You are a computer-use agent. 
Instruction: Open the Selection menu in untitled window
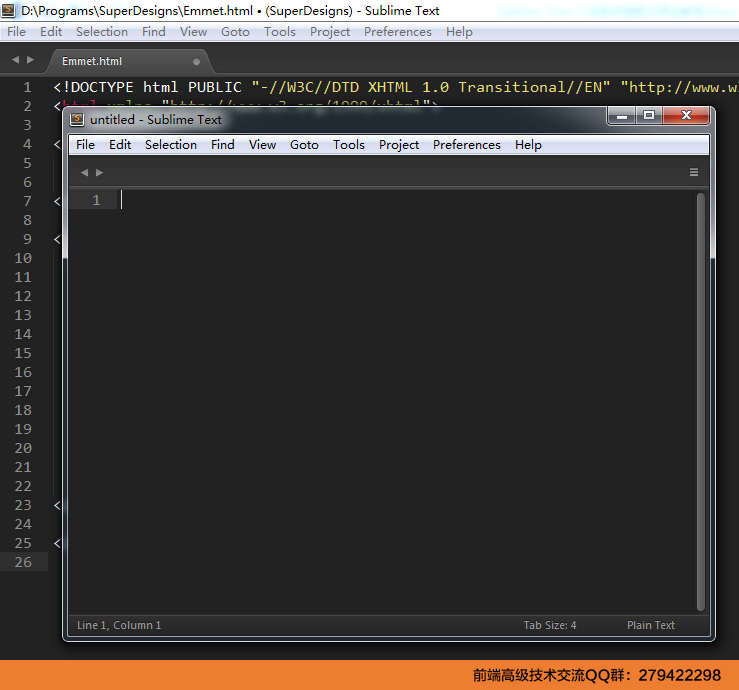171,145
